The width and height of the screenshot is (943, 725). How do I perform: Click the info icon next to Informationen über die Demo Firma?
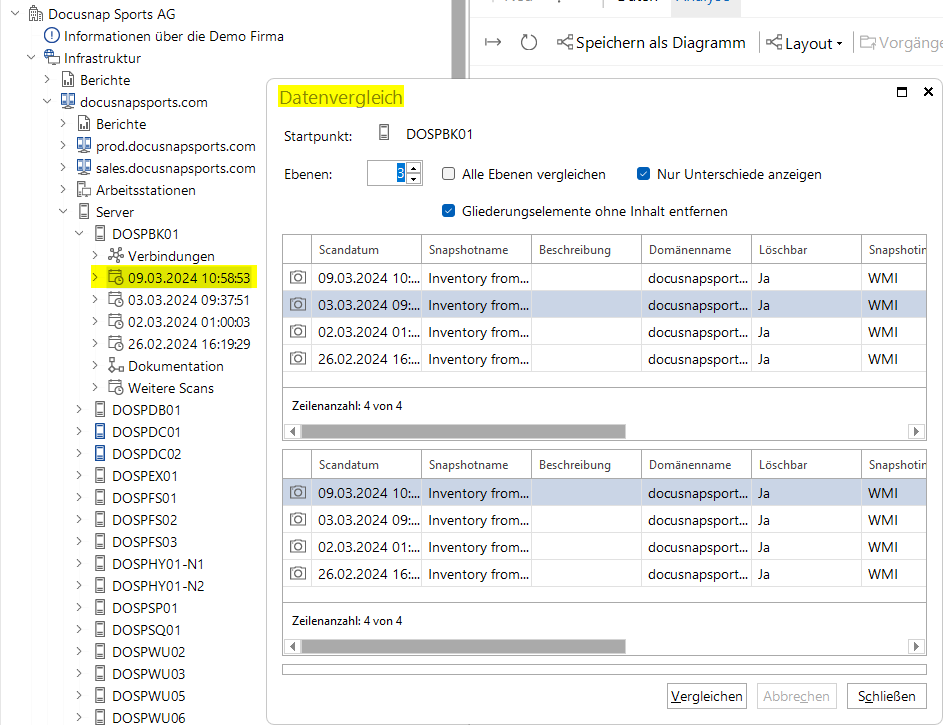pyautogui.click(x=52, y=35)
